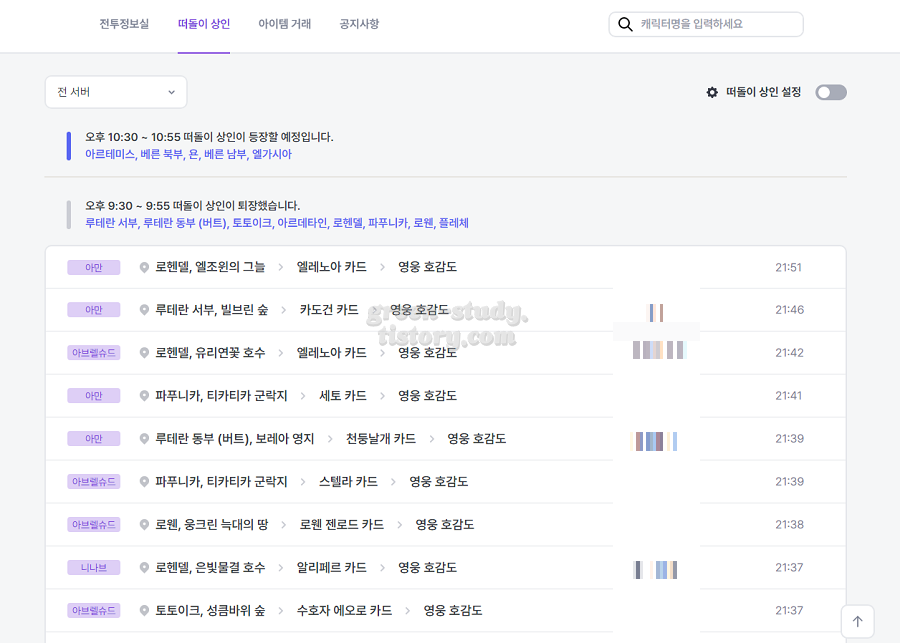Screen dimensions: 900x643
Task: Click the 세토 카드 text
Action: [343, 396]
